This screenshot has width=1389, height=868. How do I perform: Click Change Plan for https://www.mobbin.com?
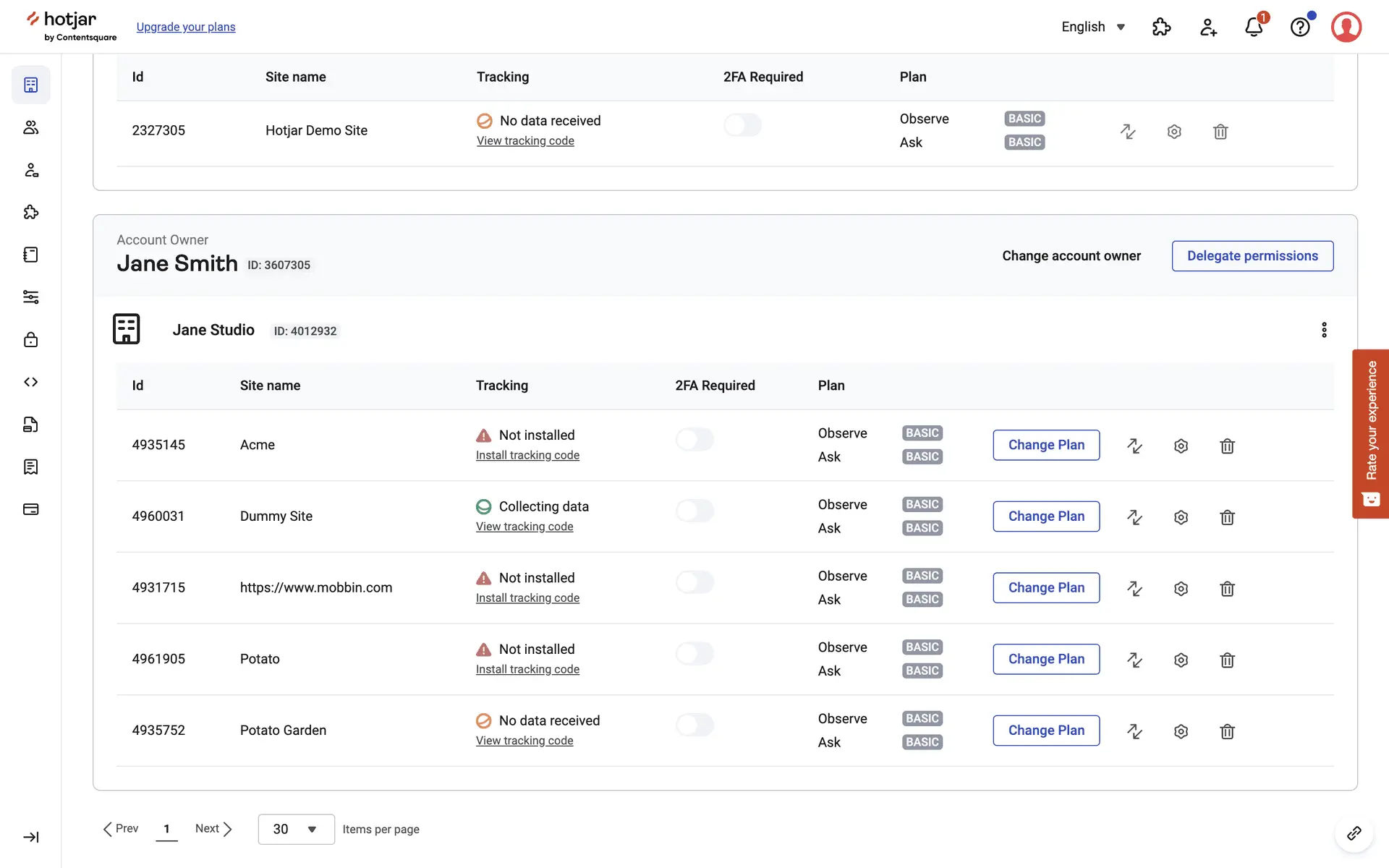[x=1046, y=587]
